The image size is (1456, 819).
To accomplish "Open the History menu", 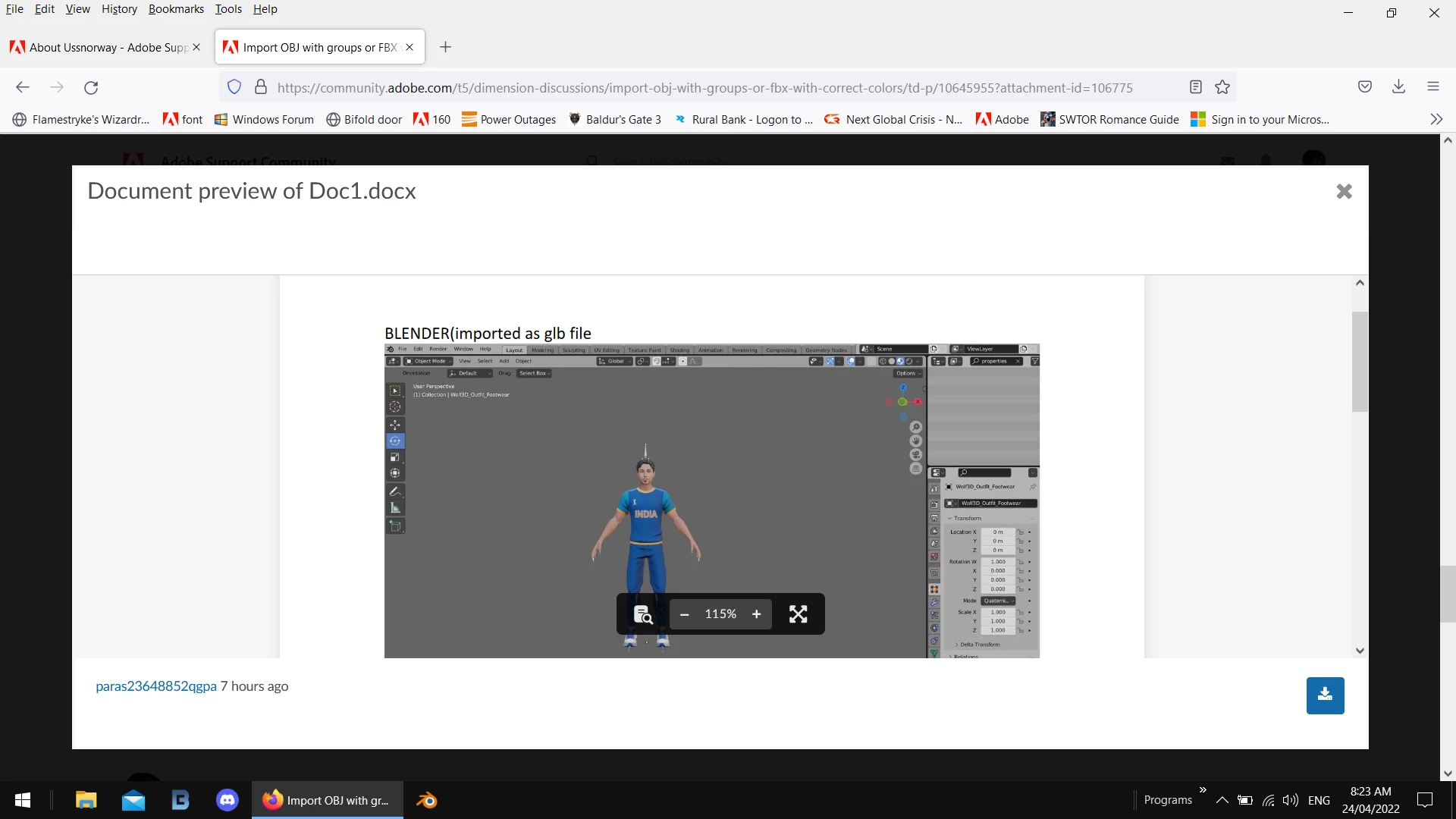I will point(119,9).
